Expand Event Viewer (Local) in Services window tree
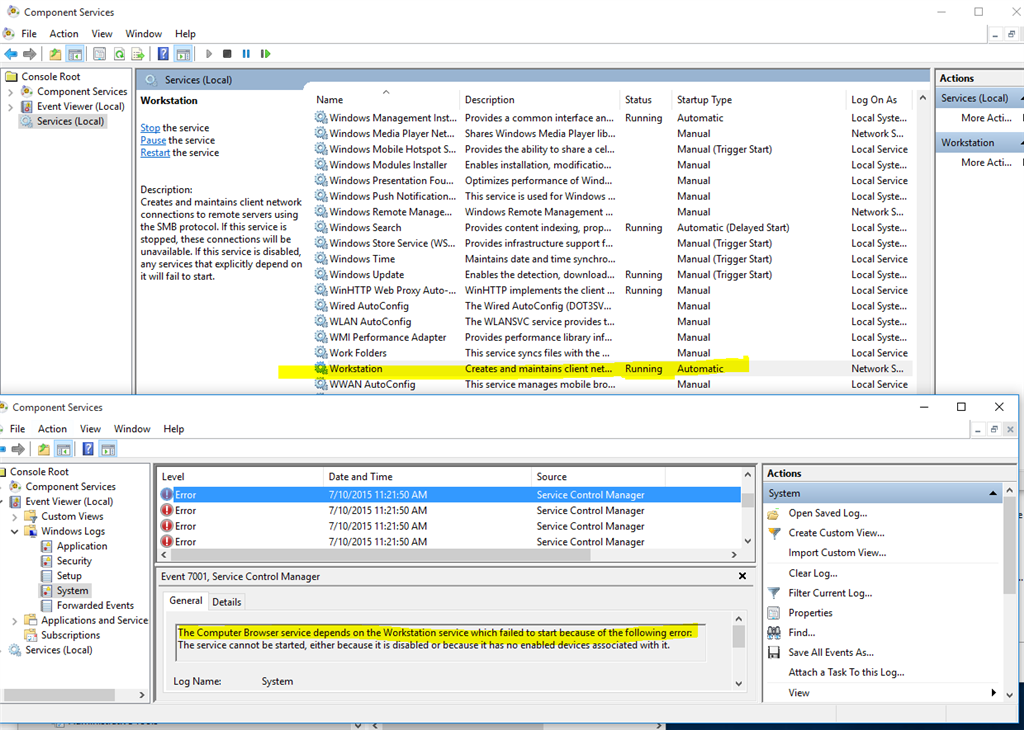Image resolution: width=1024 pixels, height=730 pixels. coord(10,107)
